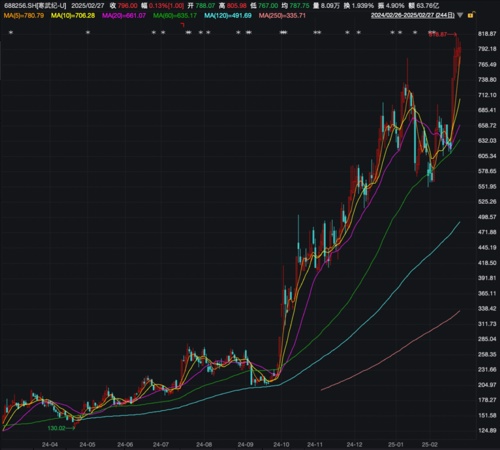Open the date range dropdown triangle
The height and width of the screenshot is (450, 500).
point(460,15)
